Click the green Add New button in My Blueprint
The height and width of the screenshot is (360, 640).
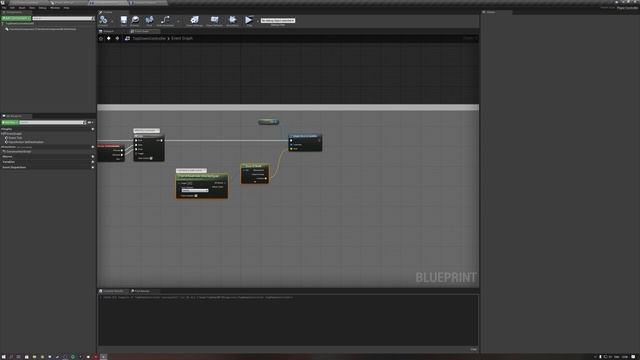pyautogui.click(x=10, y=122)
